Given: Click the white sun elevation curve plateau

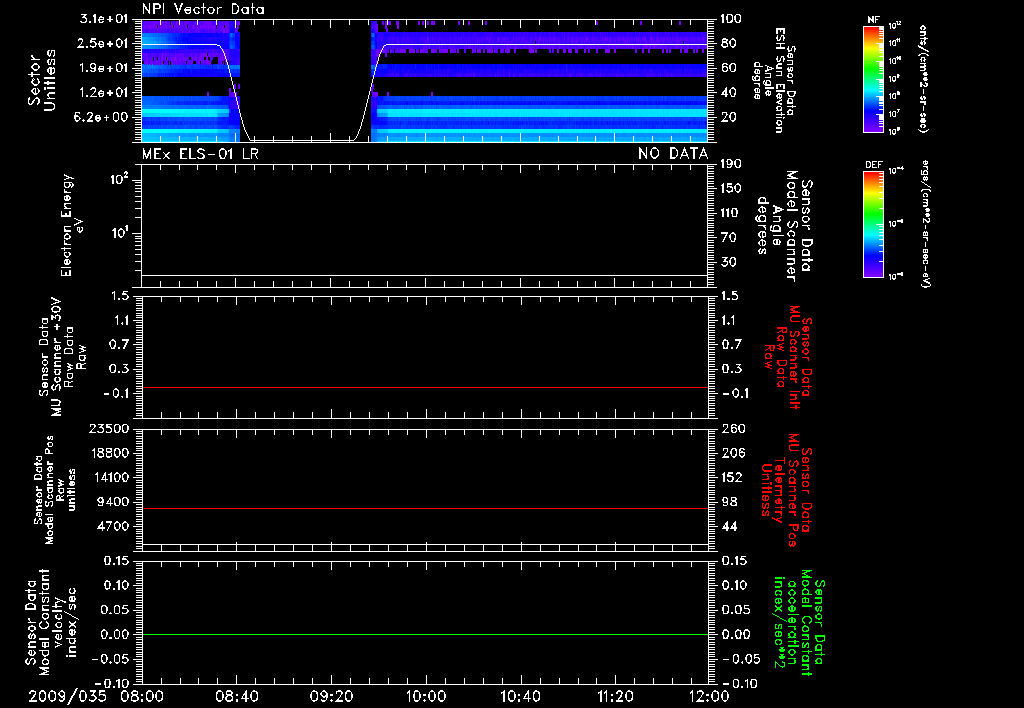Looking at the screenshot, I should (547, 45).
